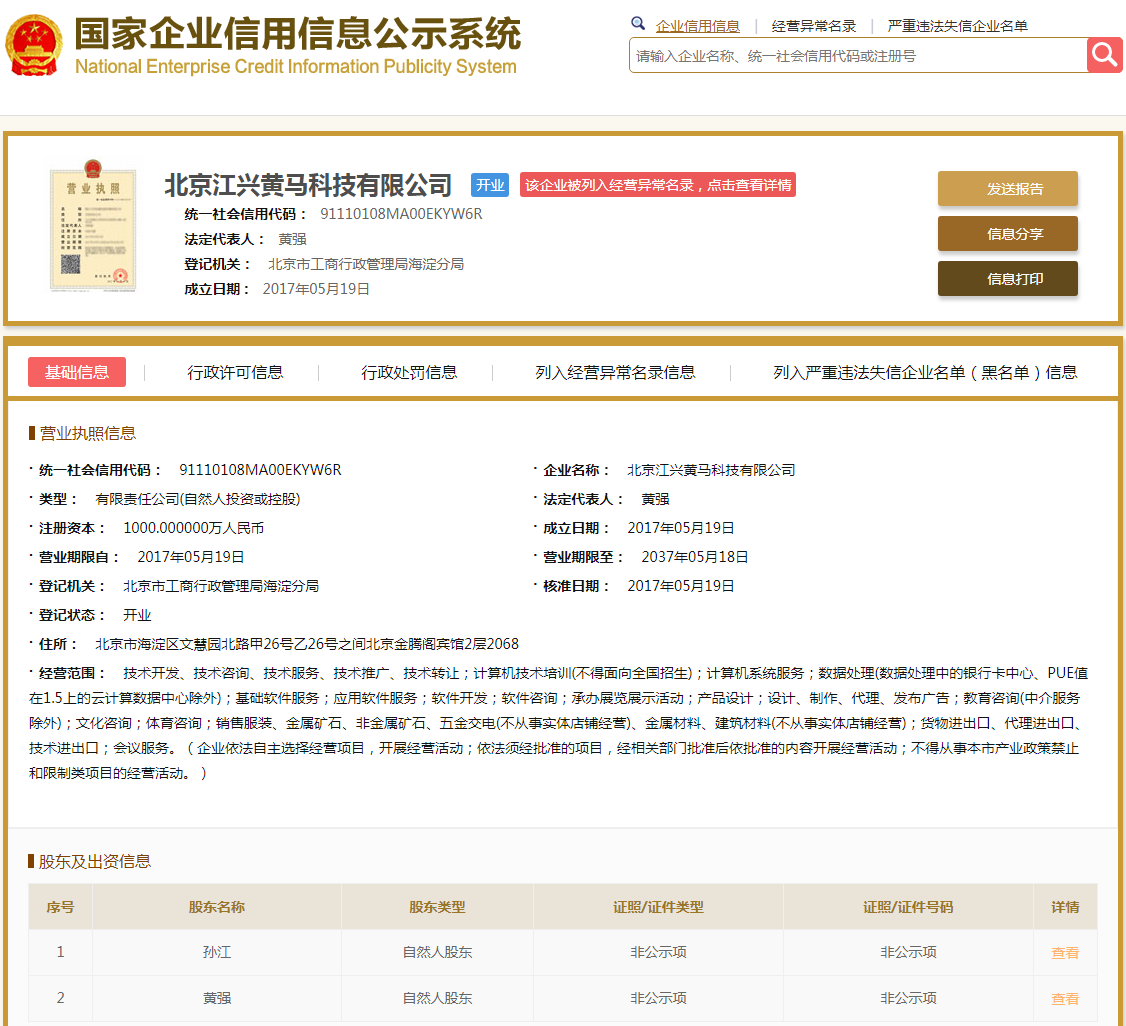The width and height of the screenshot is (1126, 1026).
Task: Click the 发送报告 button
Action: click(x=1007, y=189)
